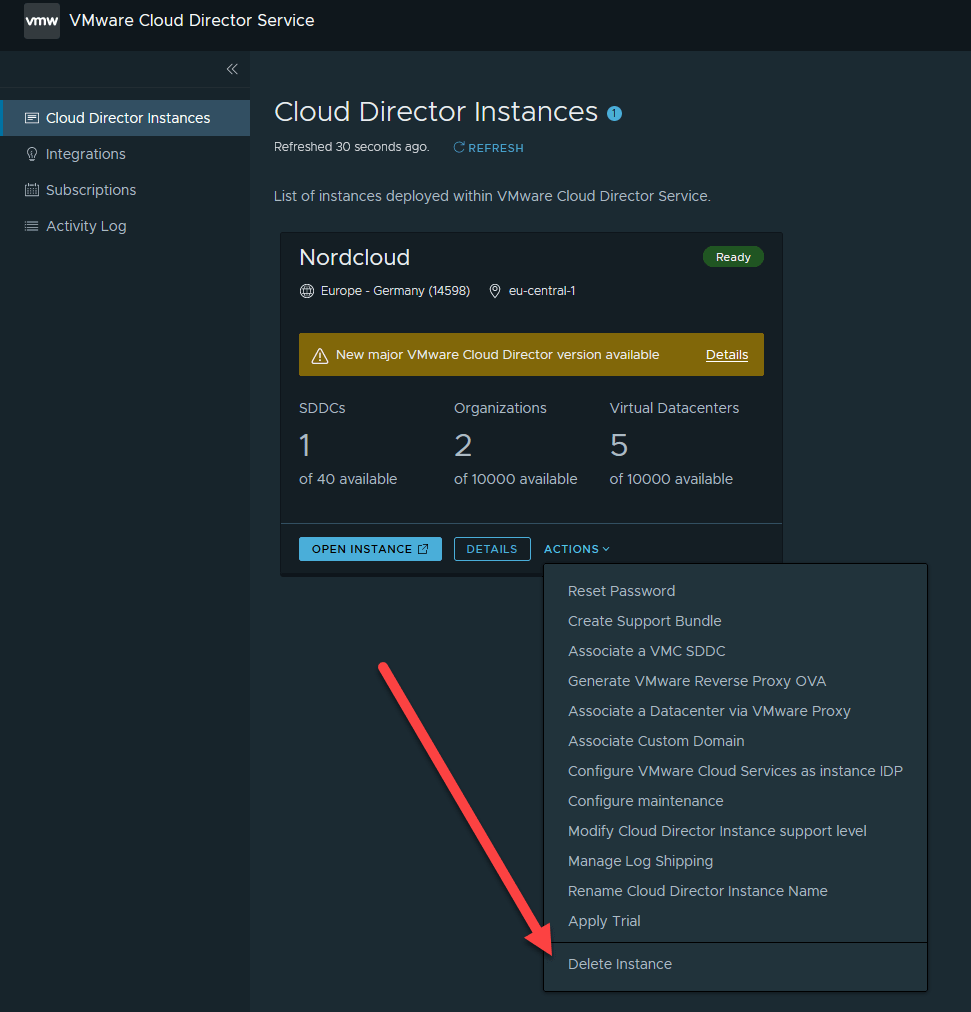The image size is (971, 1012).
Task: Select Create Support Bundle option
Action: tap(644, 621)
